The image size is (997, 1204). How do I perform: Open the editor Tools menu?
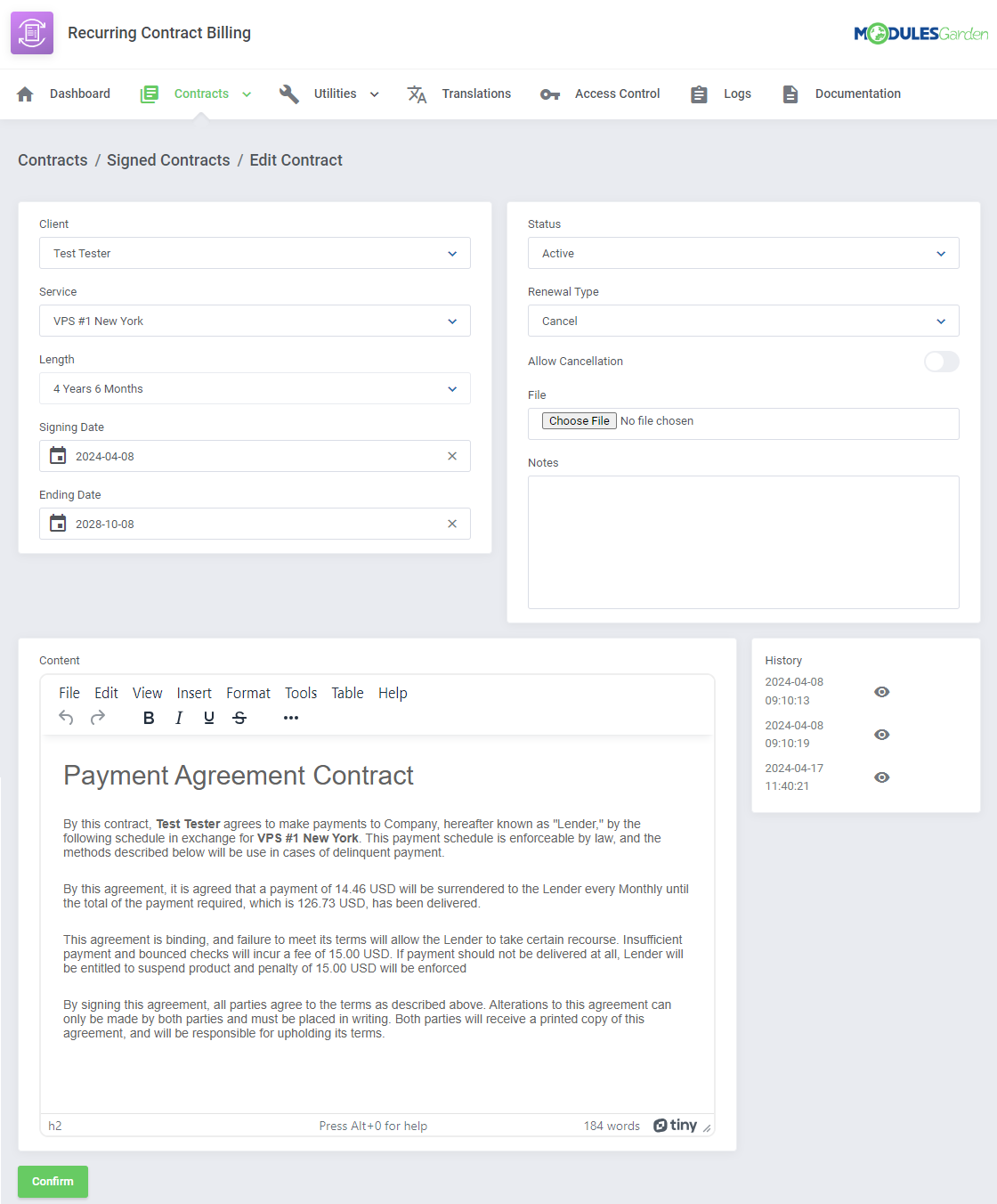[301, 693]
